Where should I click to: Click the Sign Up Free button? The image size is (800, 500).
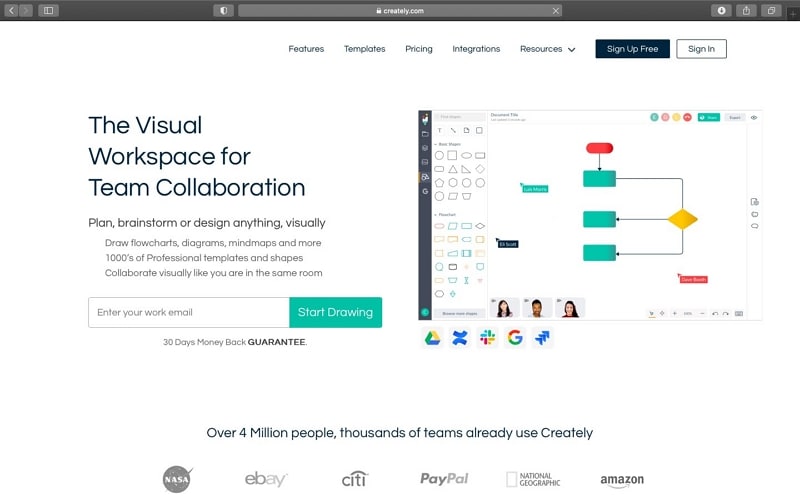coord(632,49)
